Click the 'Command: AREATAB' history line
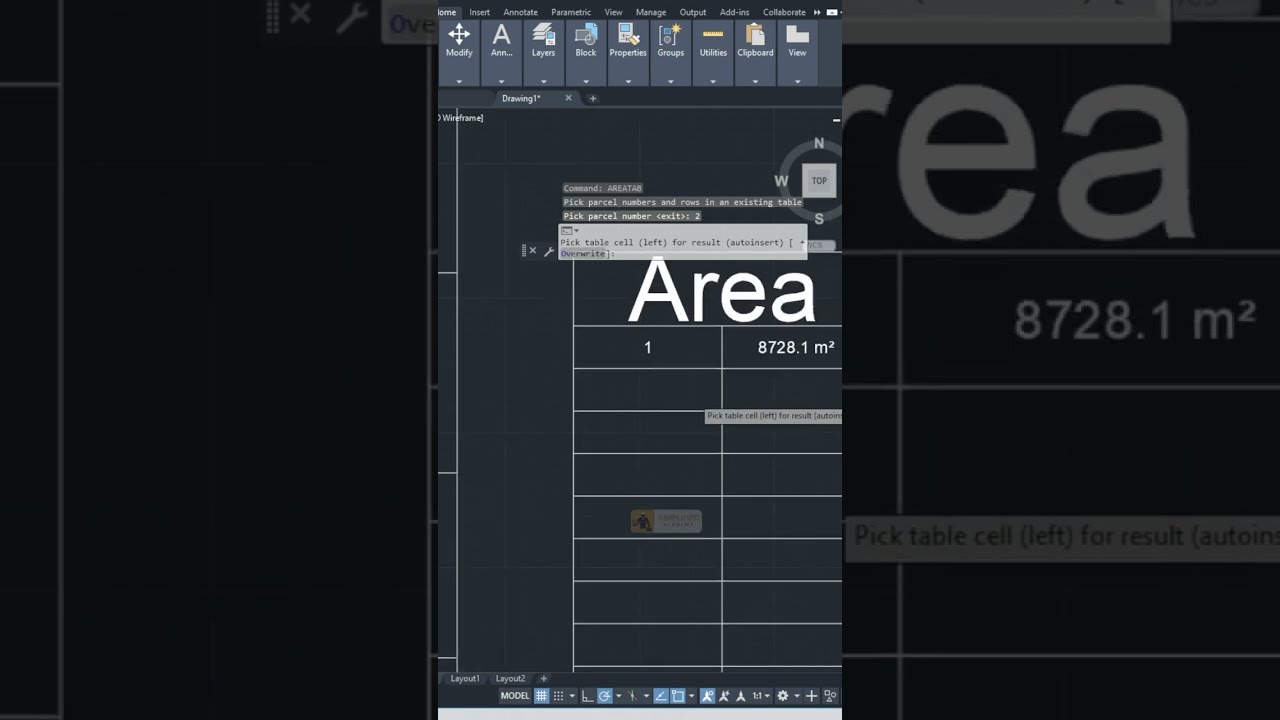Viewport: 1280px width, 720px height. 602,188
